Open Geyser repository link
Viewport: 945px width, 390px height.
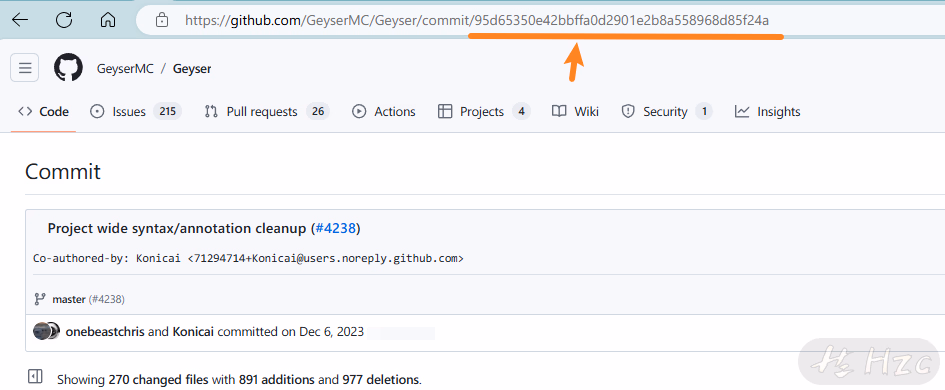(192, 69)
